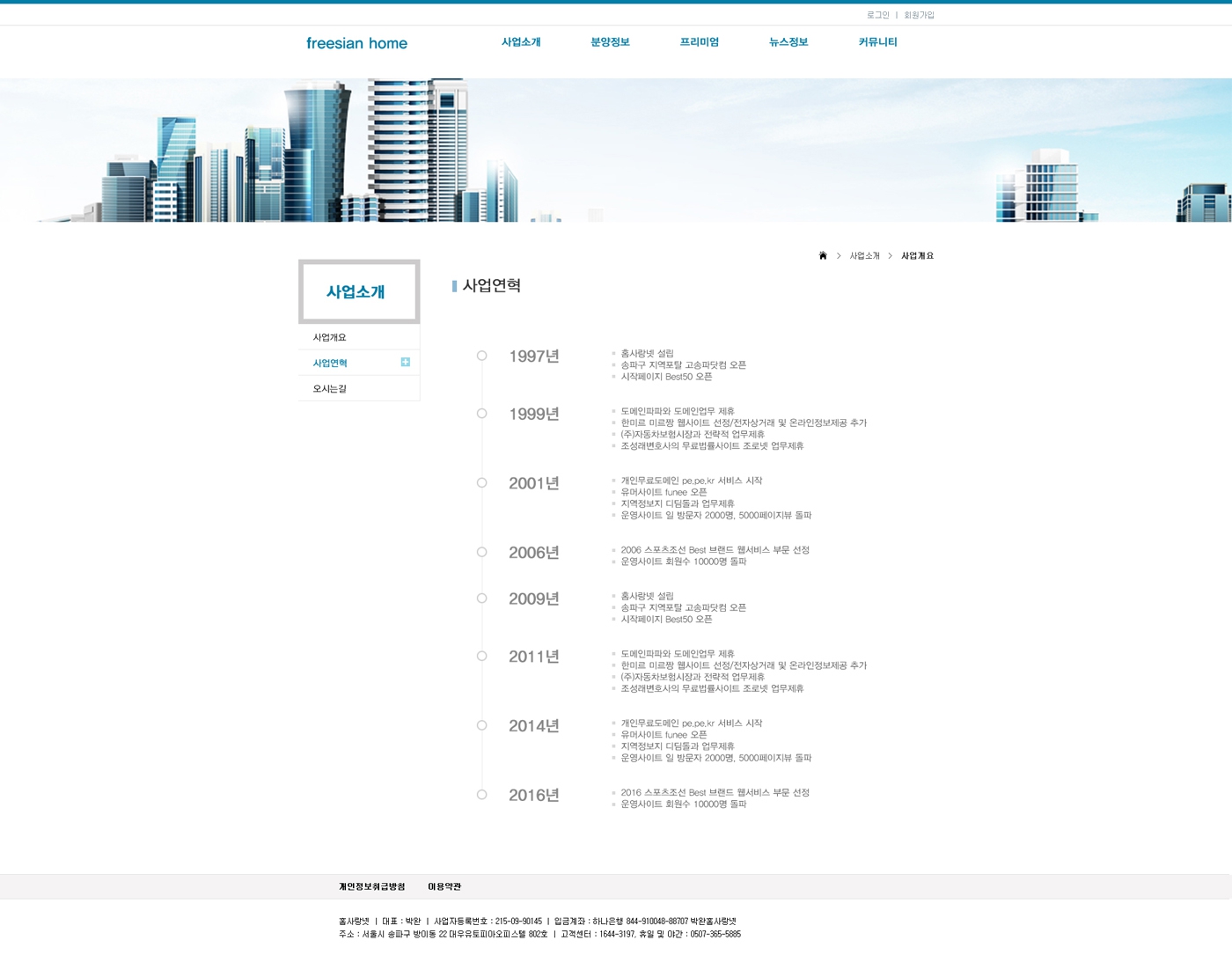1232x955 pixels.
Task: Click the freesian home logo
Action: click(x=356, y=43)
